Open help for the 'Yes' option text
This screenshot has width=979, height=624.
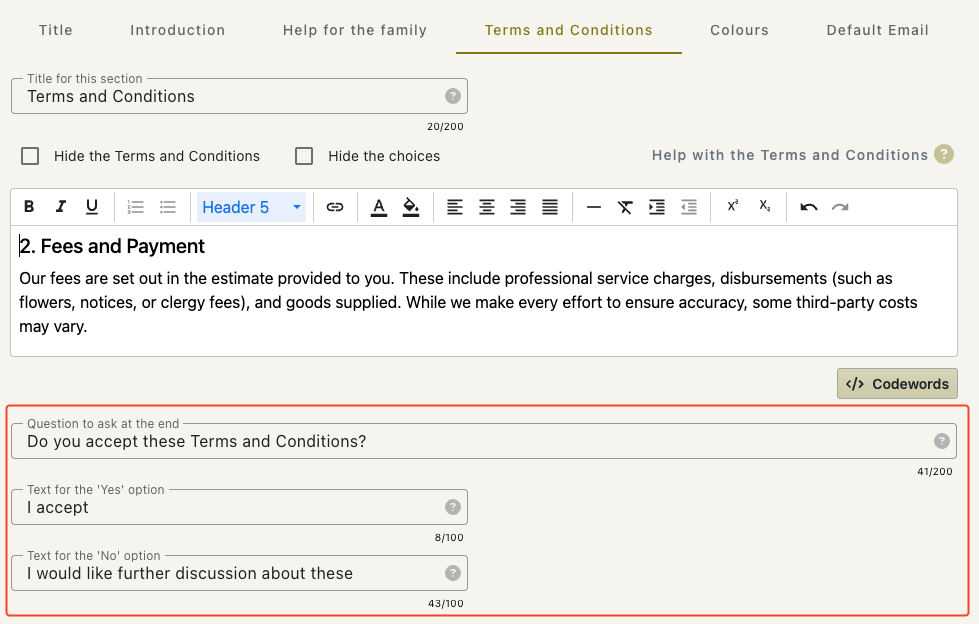(x=453, y=507)
